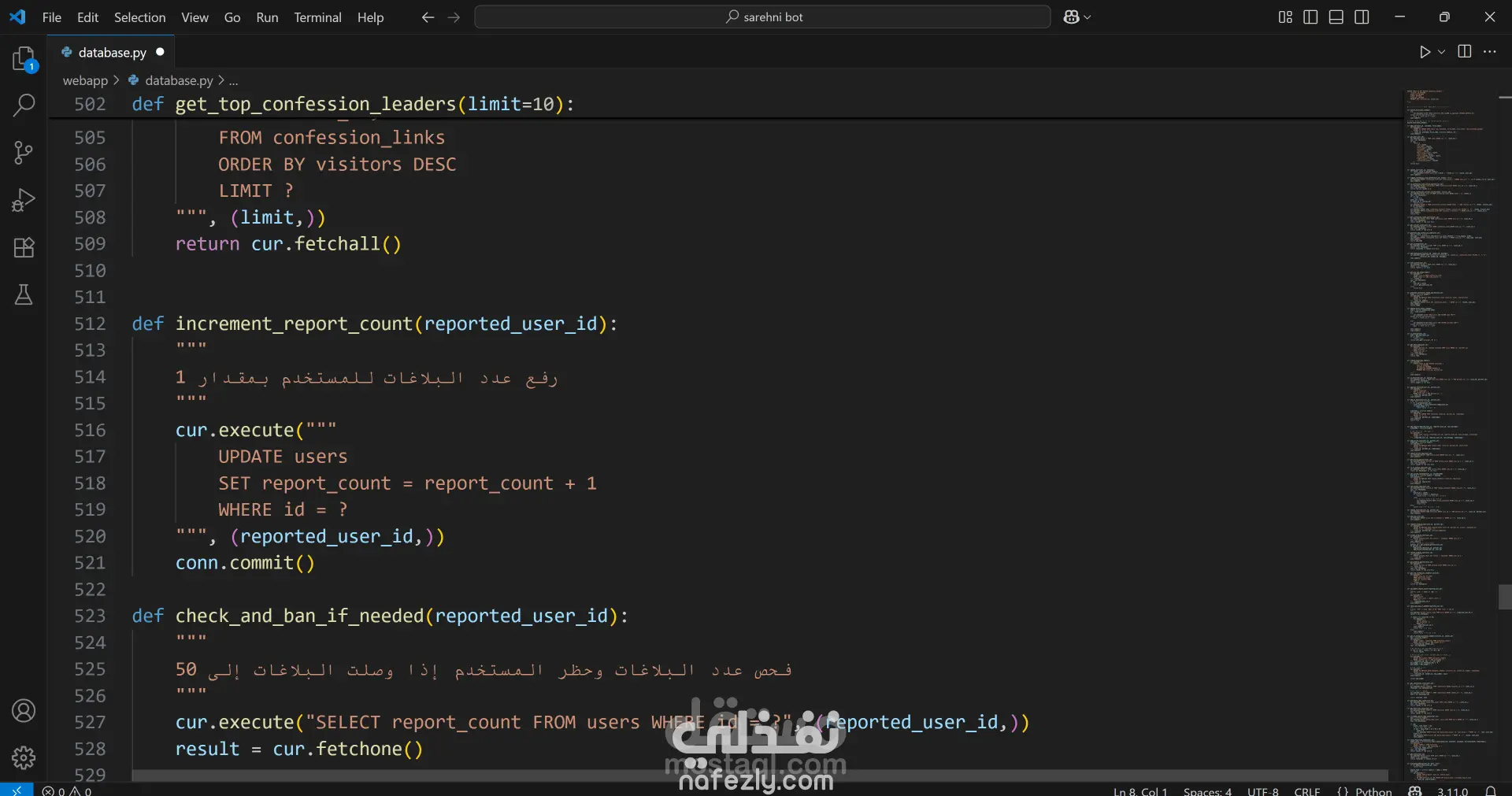Image resolution: width=1512 pixels, height=796 pixels.
Task: Run the Python file with play icon
Action: click(x=1425, y=52)
